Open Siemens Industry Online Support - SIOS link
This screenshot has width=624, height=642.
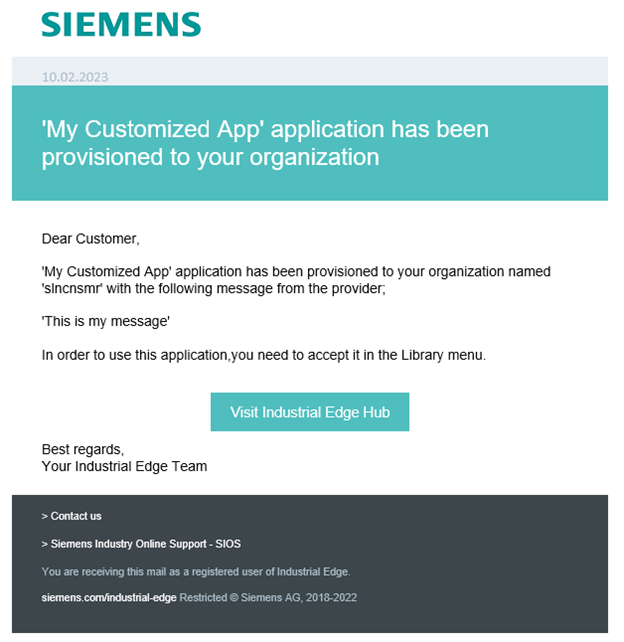(x=145, y=544)
